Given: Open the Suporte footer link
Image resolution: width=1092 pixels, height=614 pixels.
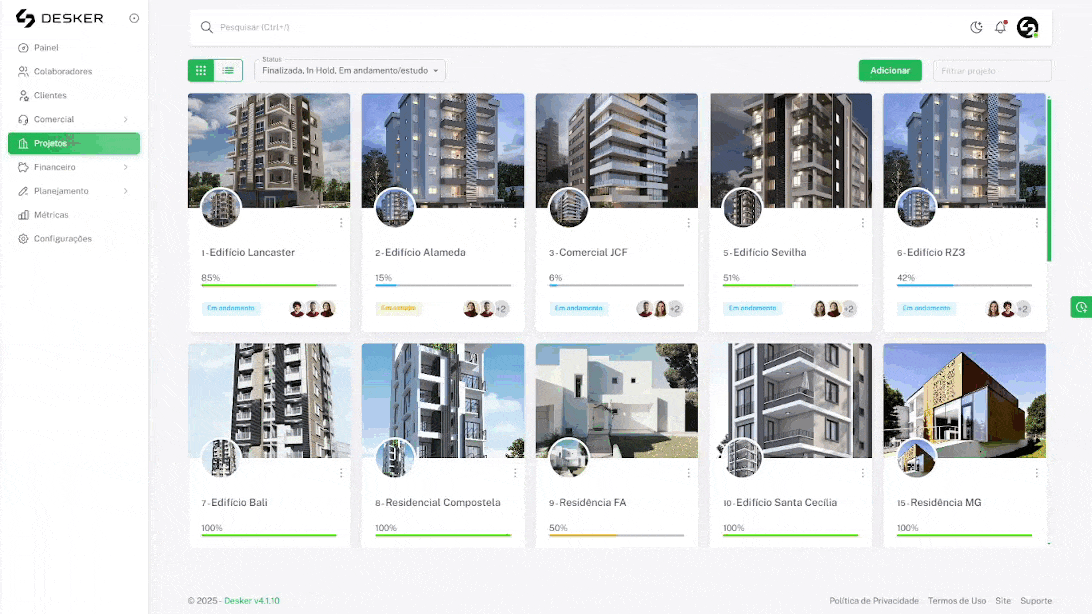Looking at the screenshot, I should 1036,601.
